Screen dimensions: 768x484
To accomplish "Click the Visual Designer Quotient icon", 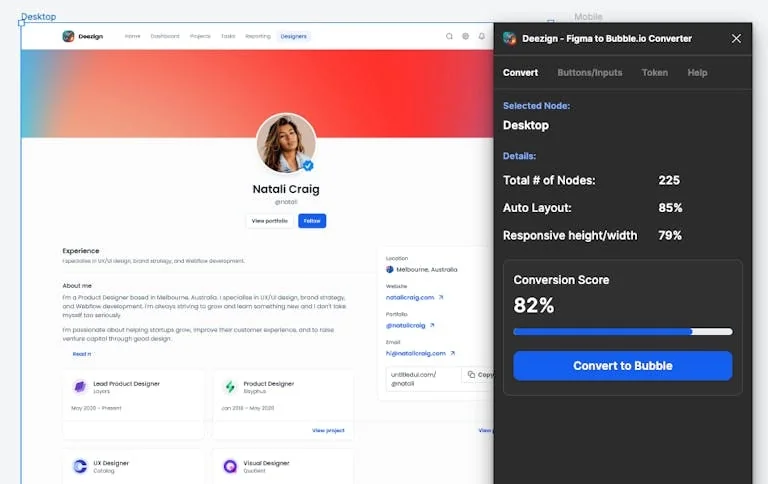I will 230,466.
